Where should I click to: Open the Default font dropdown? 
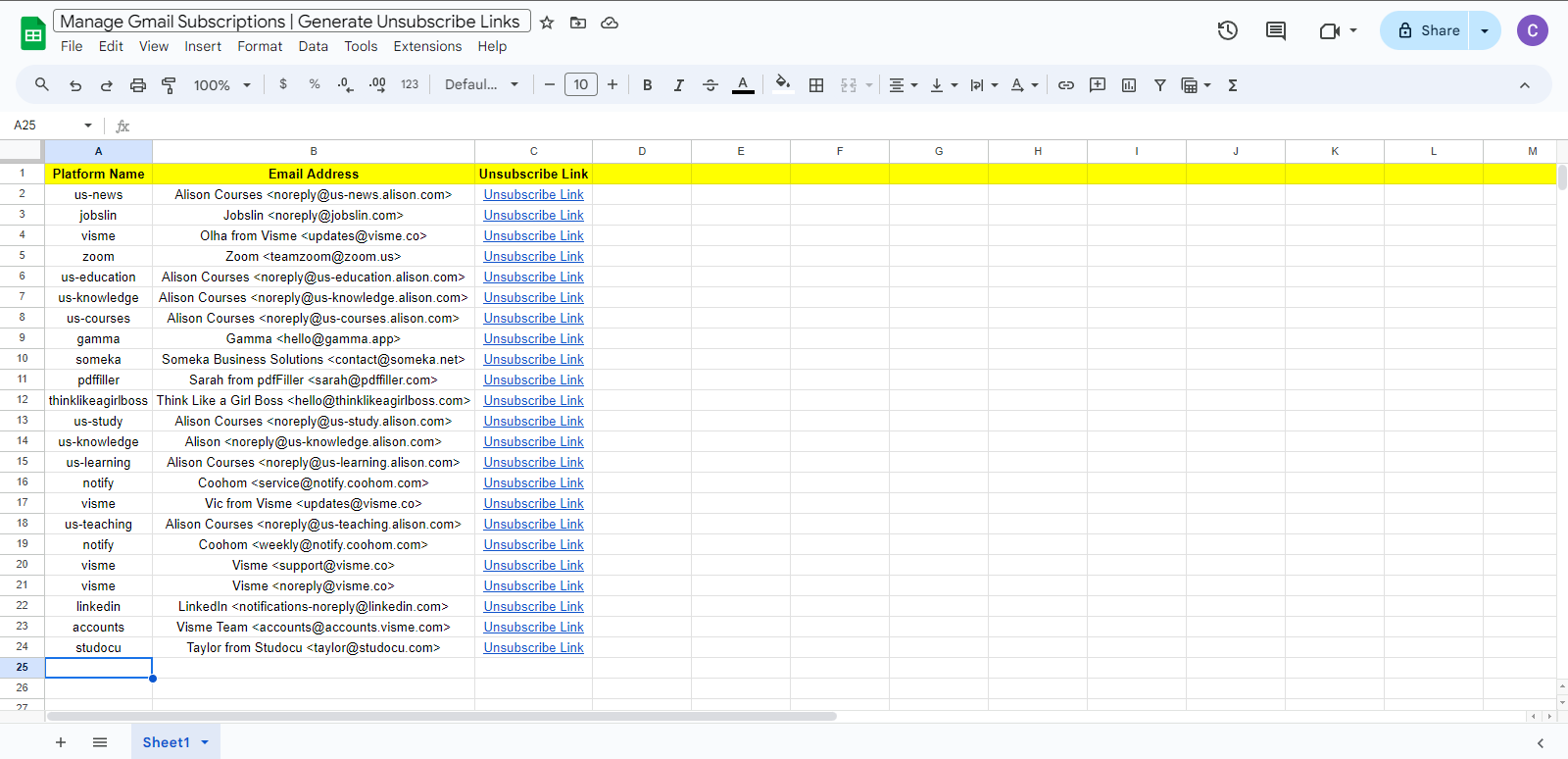point(481,85)
